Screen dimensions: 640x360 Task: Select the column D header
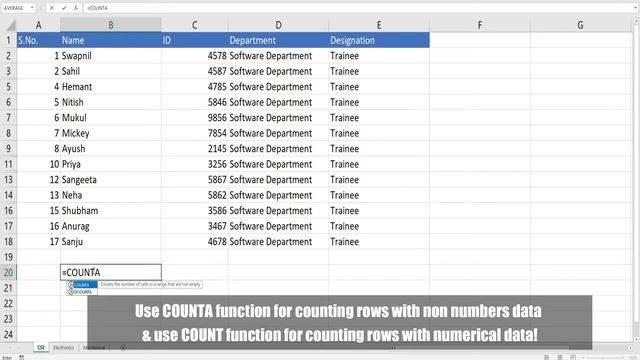[x=278, y=25]
